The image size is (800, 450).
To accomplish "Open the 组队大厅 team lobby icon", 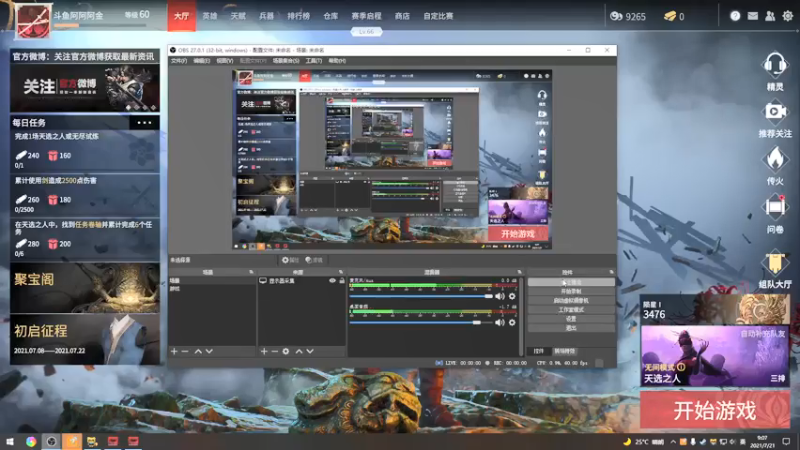I will (x=774, y=261).
